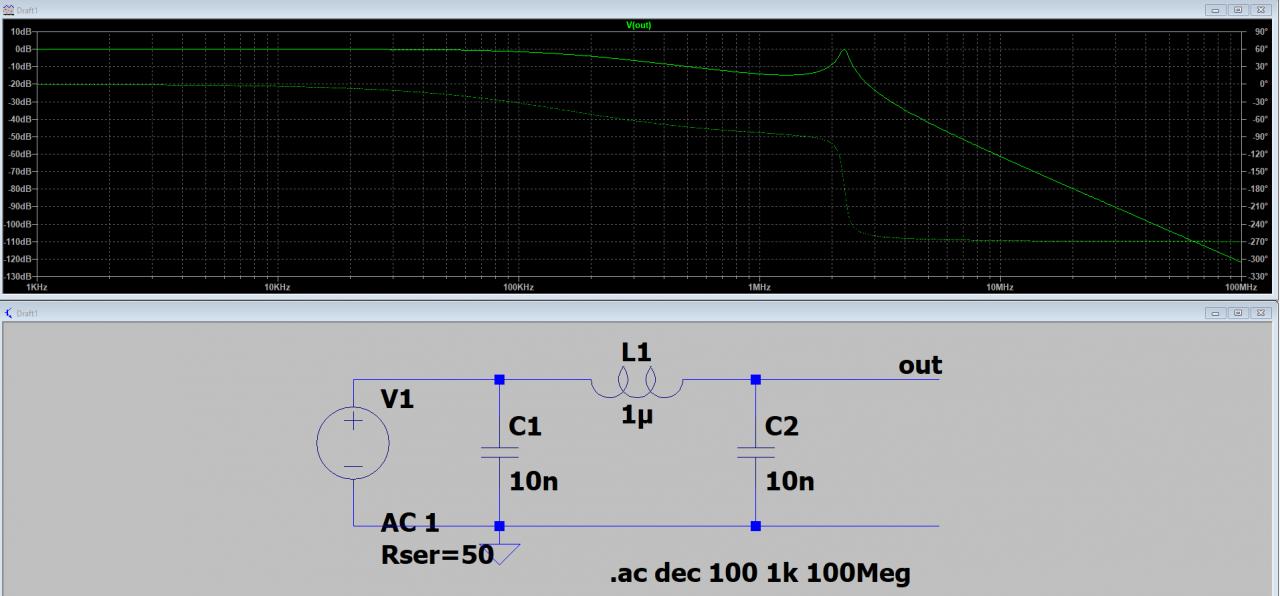
Task: Click the '-20dB' magnitude axis label
Action: 20,84
